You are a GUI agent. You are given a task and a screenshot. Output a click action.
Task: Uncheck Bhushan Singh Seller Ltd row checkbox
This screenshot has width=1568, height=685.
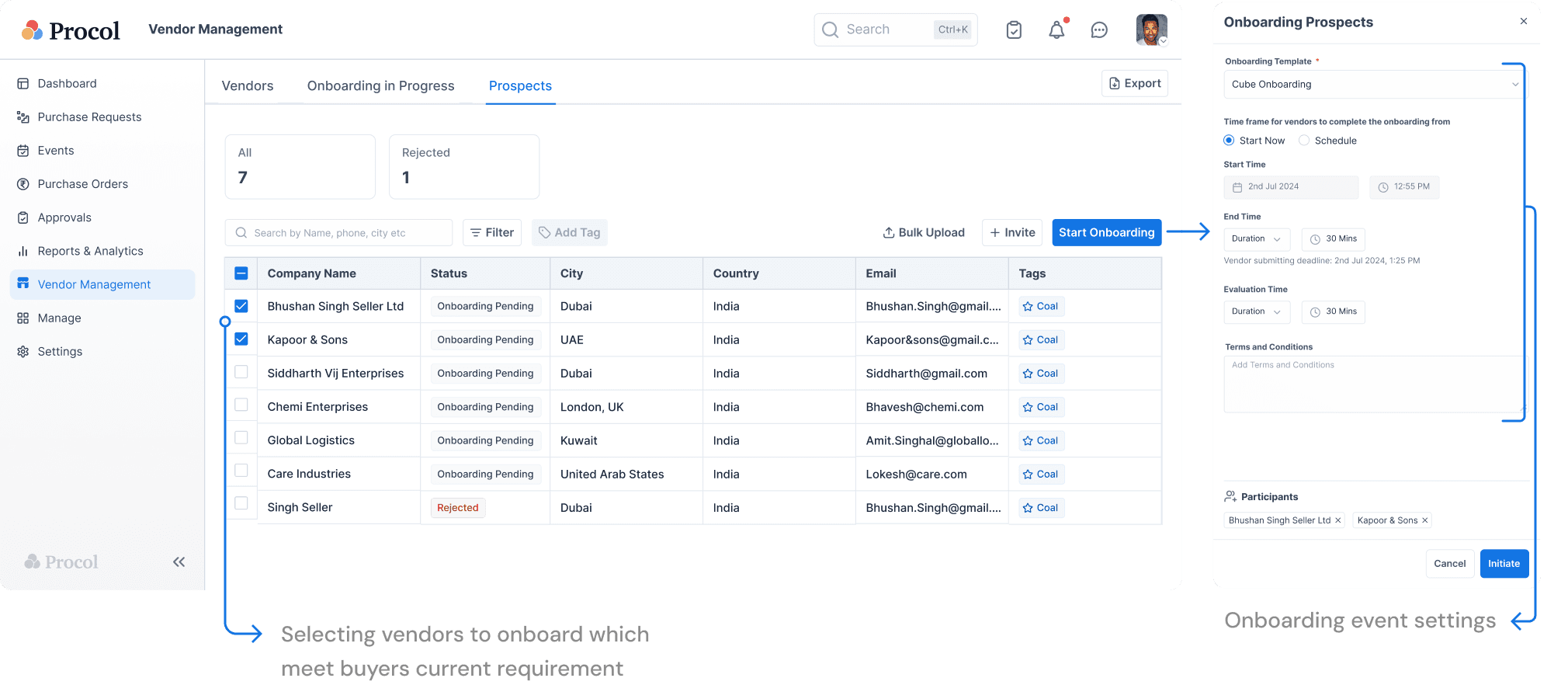pos(241,306)
